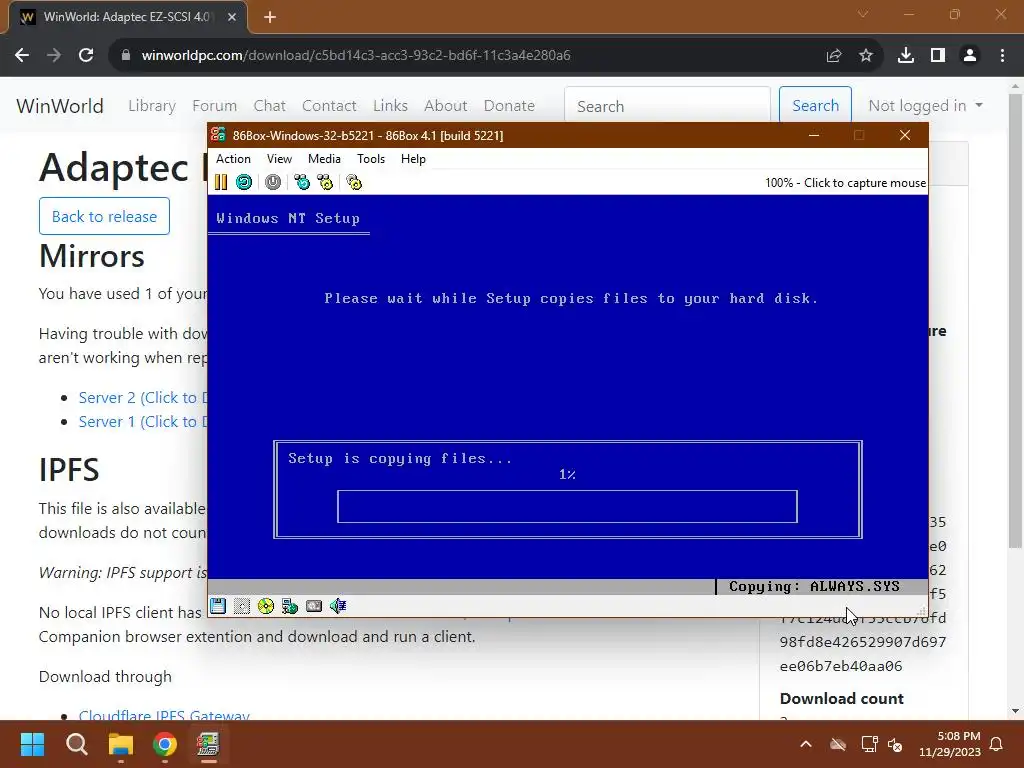Screen dimensions: 1024x768
Task: Click the taskbar network icon
Action: tap(869, 744)
